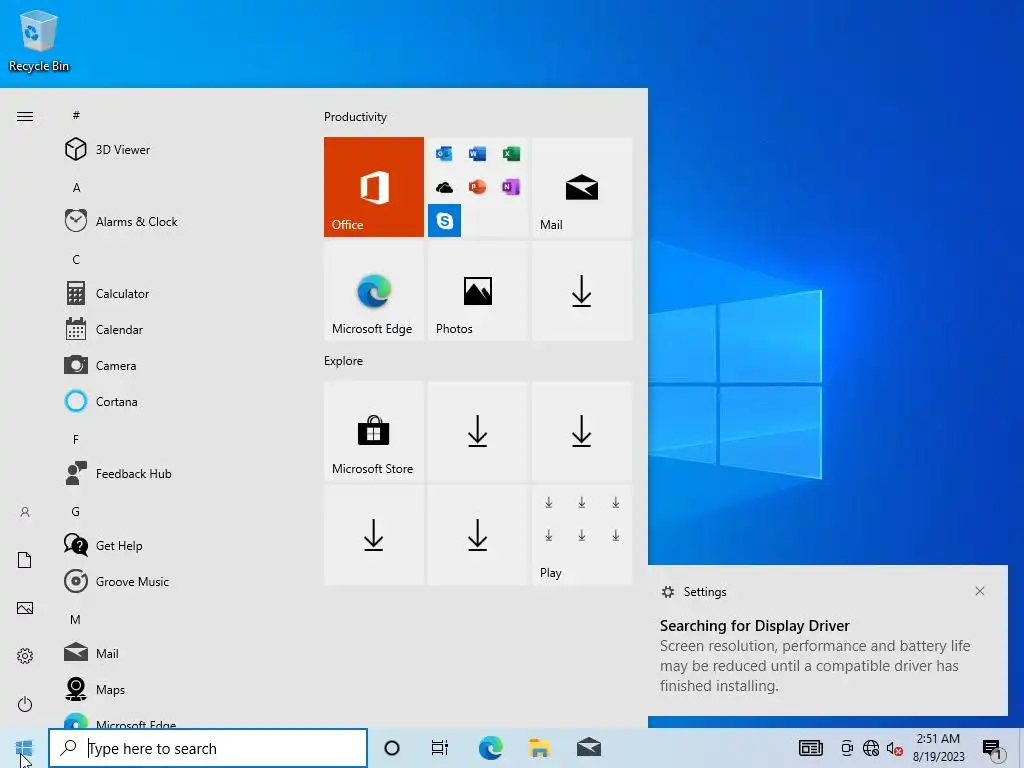Viewport: 1024px width, 768px height.
Task: Open the Microsoft Edge tile
Action: point(374,291)
